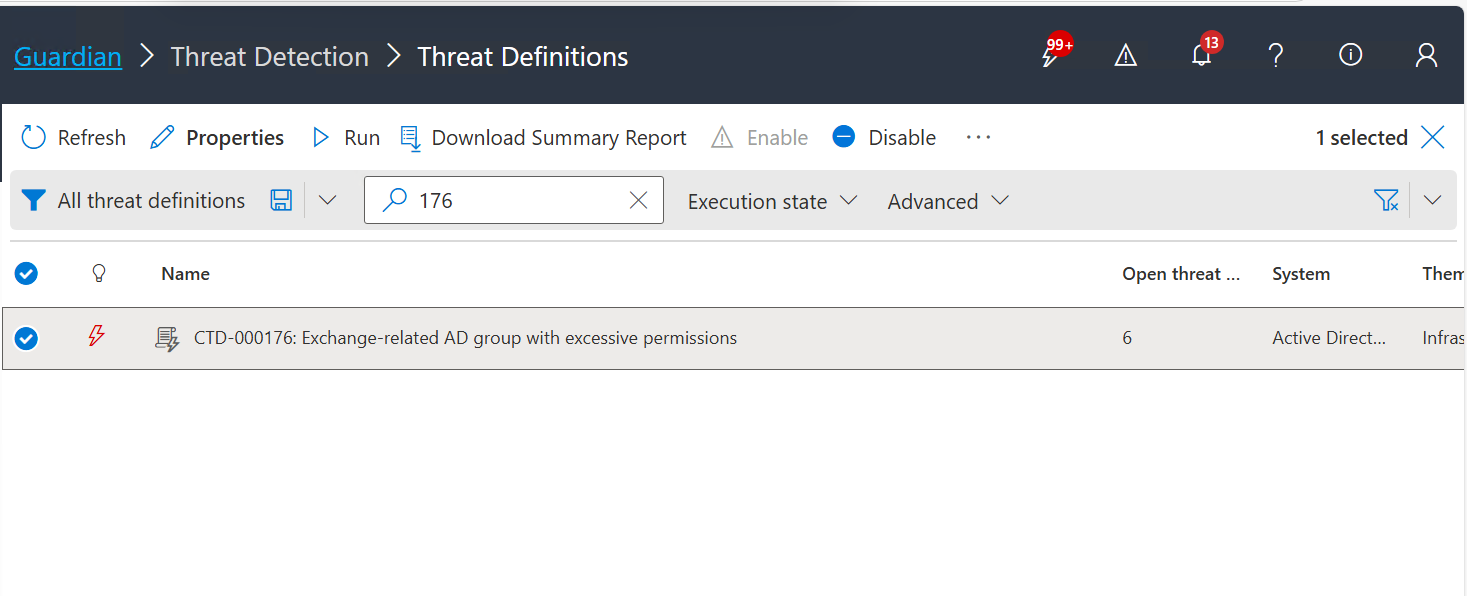Viewport: 1467px width, 596px height.
Task: Click the Disable button in toolbar
Action: click(884, 138)
